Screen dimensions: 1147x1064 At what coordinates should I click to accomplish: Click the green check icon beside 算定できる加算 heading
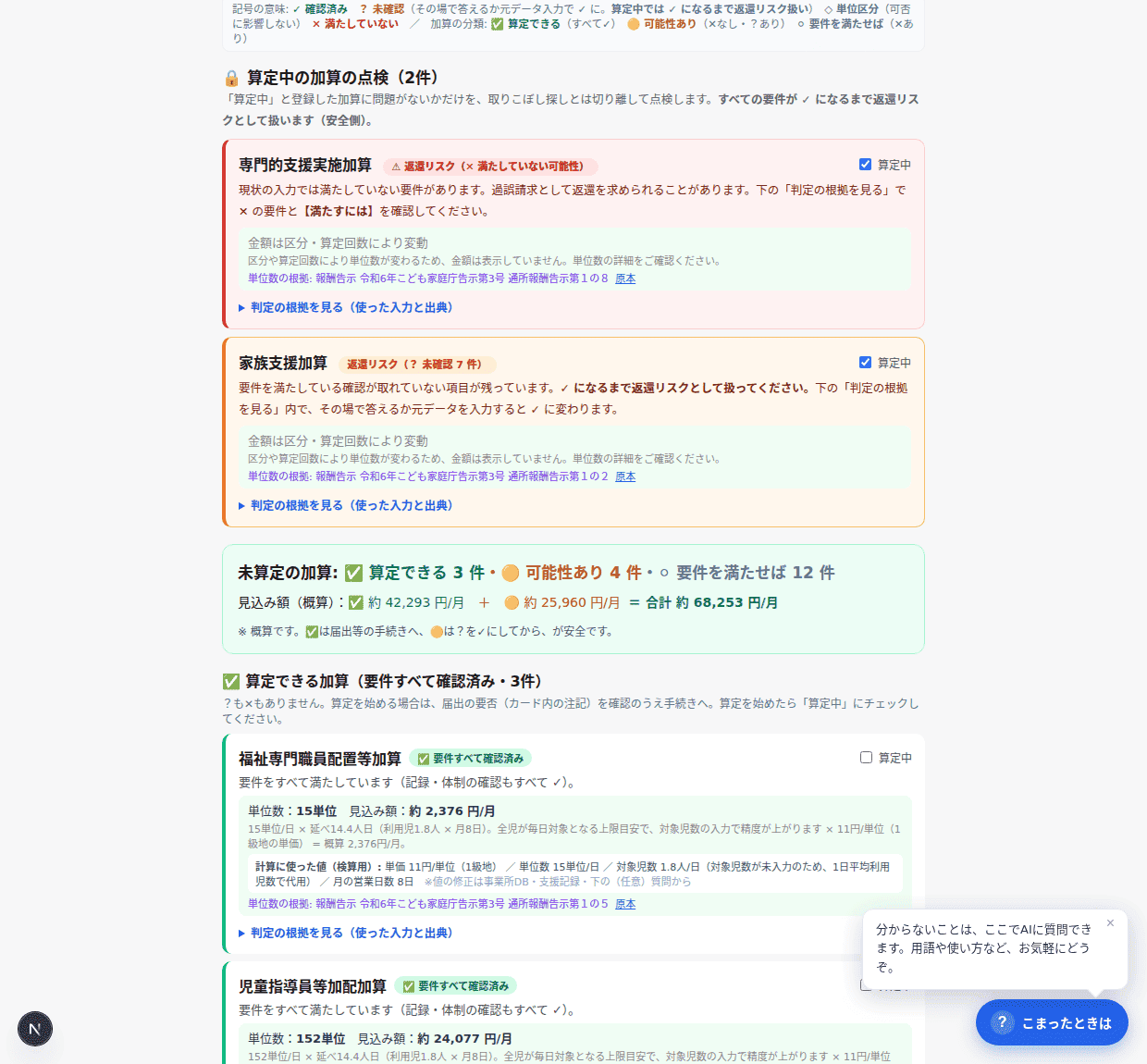(231, 682)
